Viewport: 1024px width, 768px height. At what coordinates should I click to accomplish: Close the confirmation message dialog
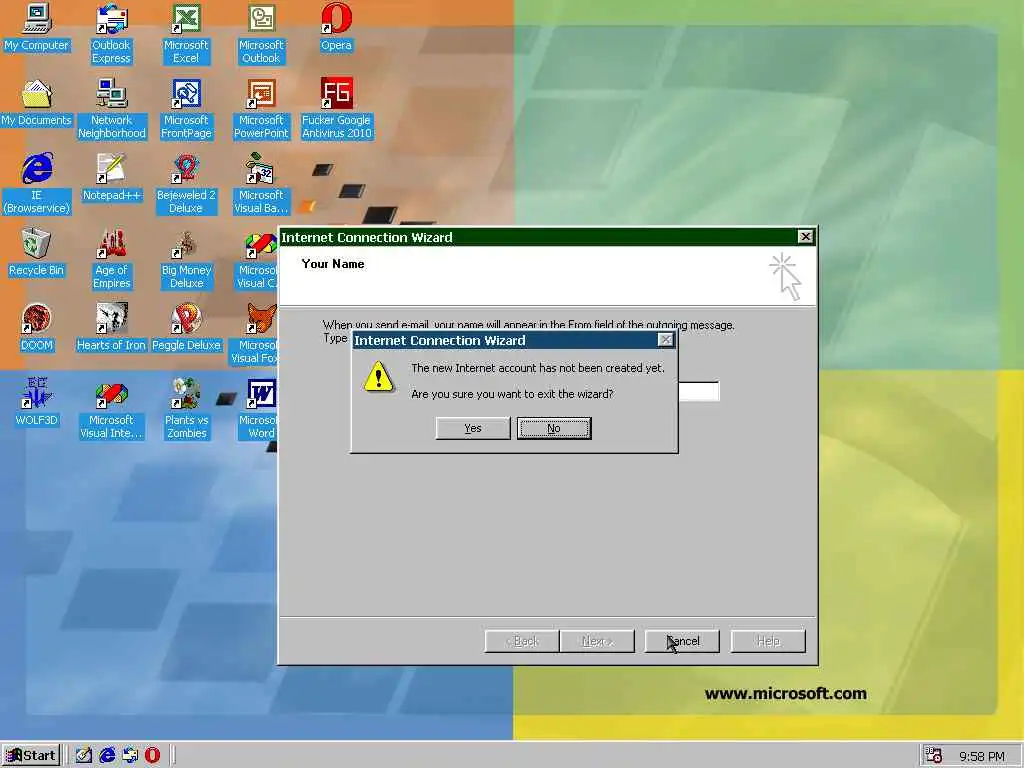pyautogui.click(x=665, y=340)
